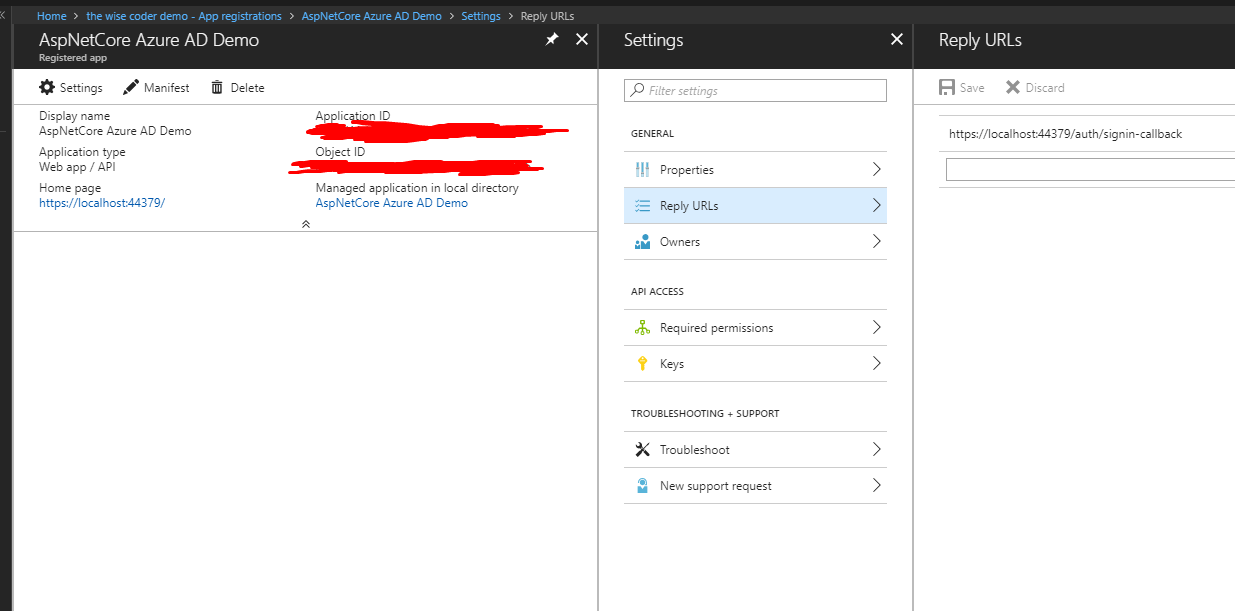Screen dimensions: 1235x611
Task: Select the Reply URLs settings item
Action: point(755,206)
